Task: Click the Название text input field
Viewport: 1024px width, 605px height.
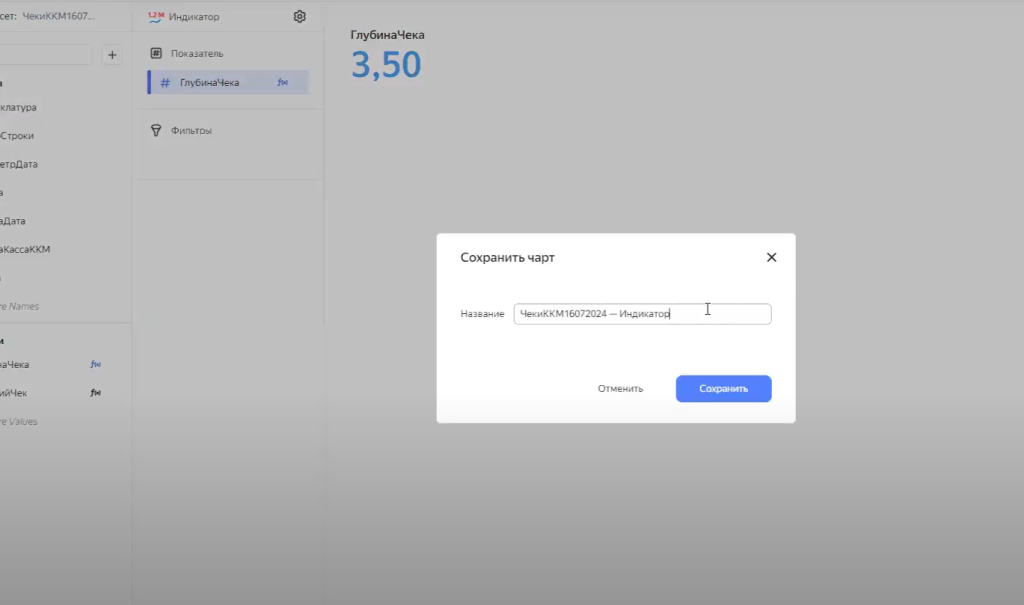Action: (641, 314)
